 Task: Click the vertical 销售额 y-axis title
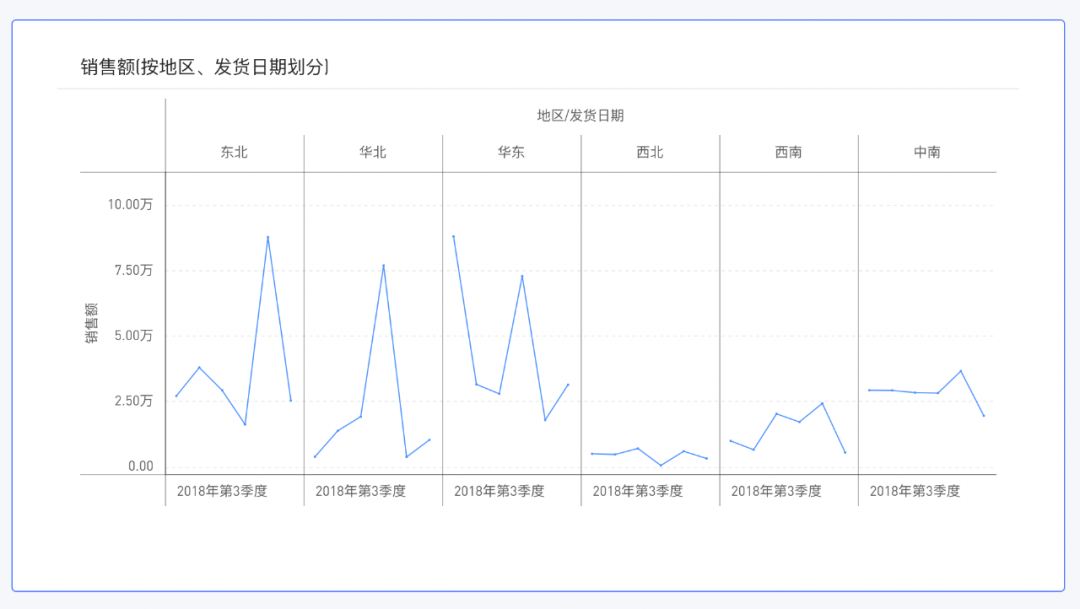click(x=91, y=323)
